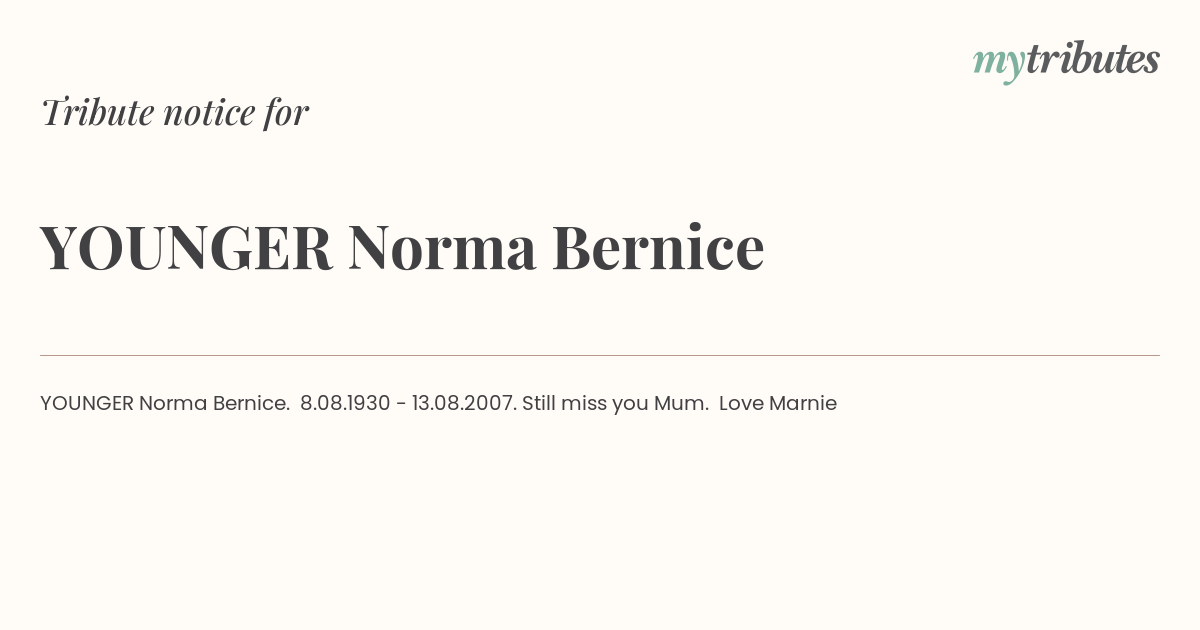
Task: Click the horizontal divider line
Action: (600, 355)
